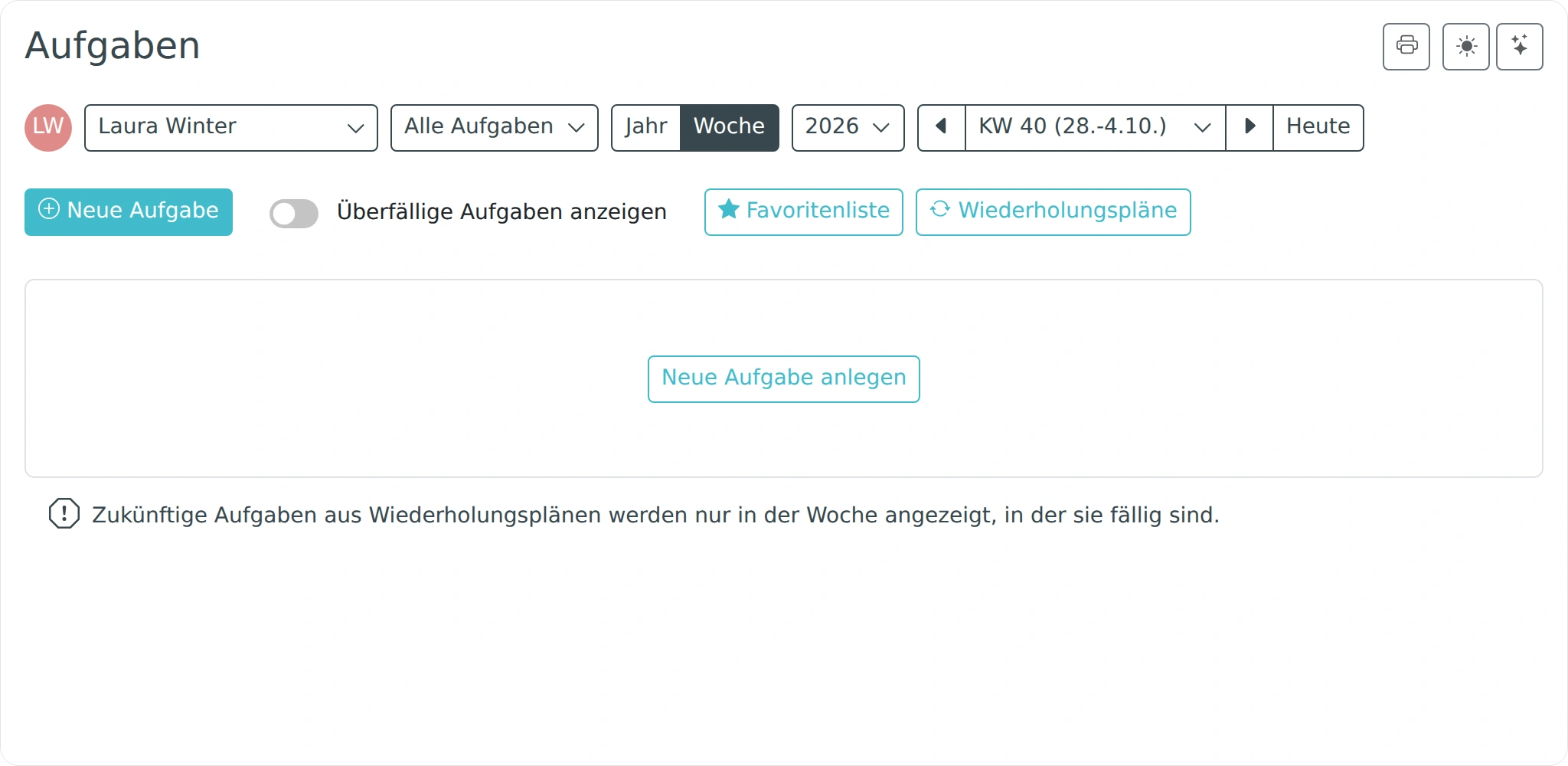Open Wiederholungspläne
This screenshot has width=1568, height=766.
click(x=1053, y=212)
